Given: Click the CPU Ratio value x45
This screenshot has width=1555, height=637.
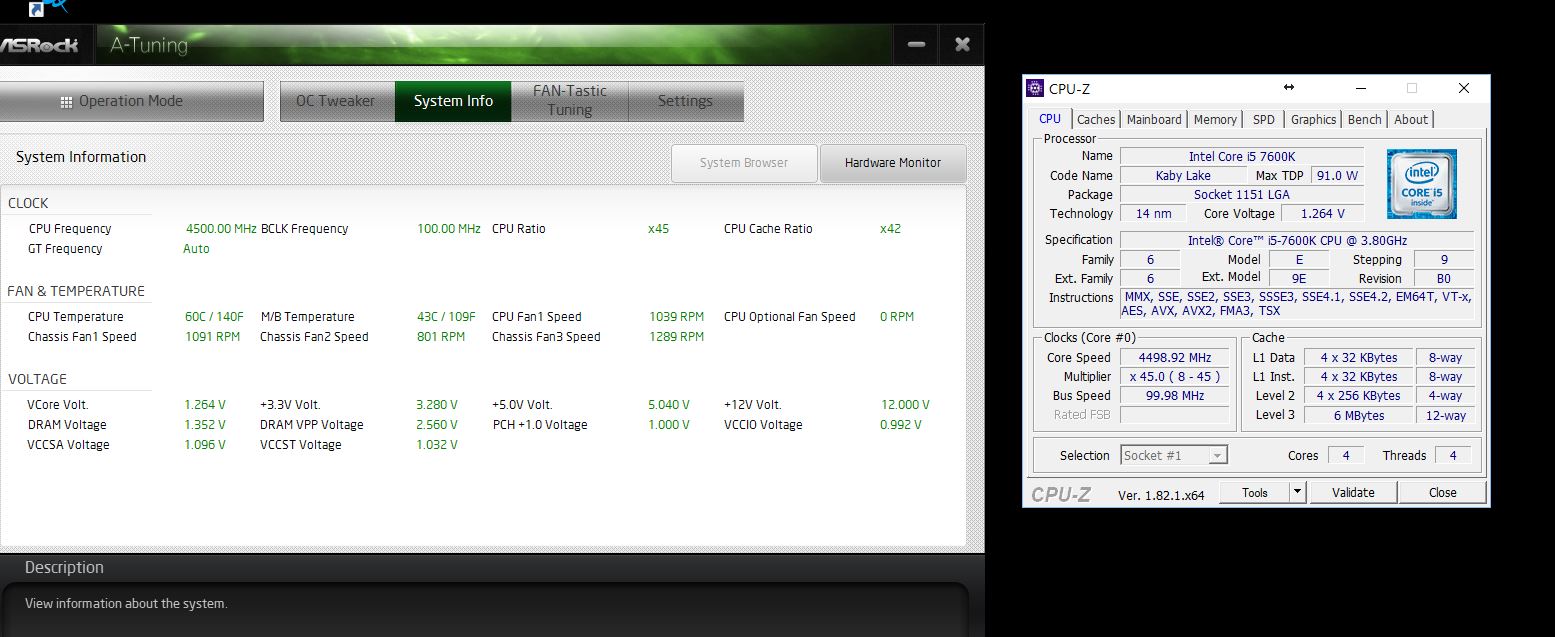Looking at the screenshot, I should point(658,228).
